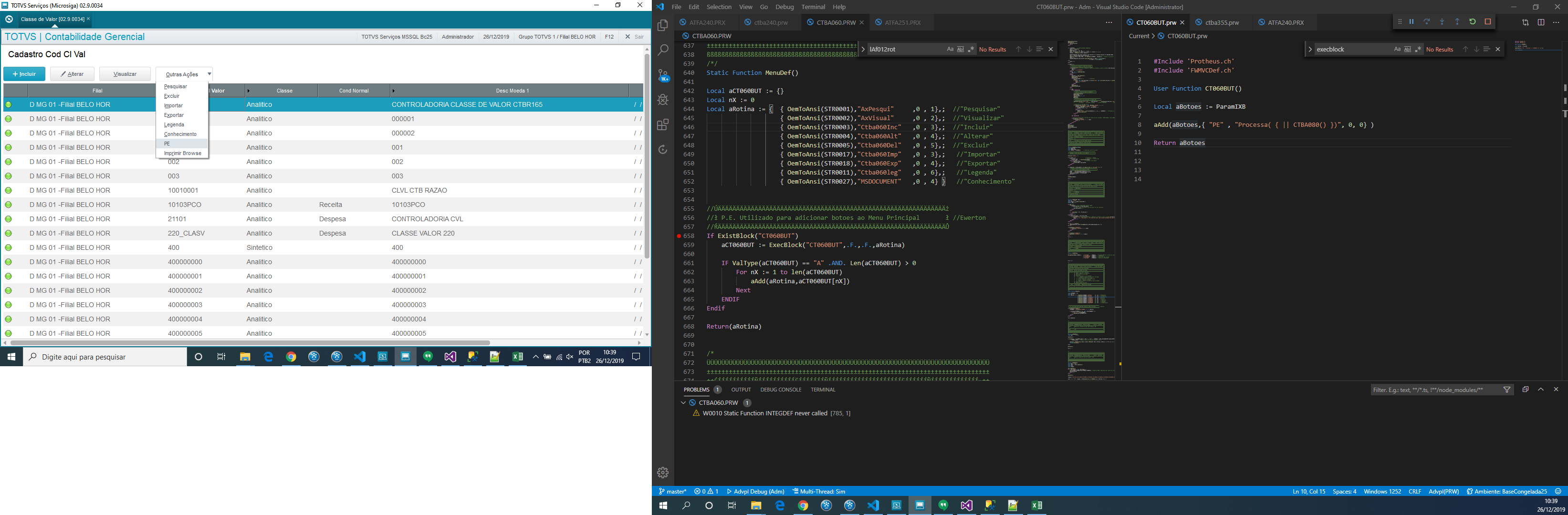Image resolution: width=1568 pixels, height=515 pixels.
Task: Toggle regex option in lAf012rot find box
Action: pos(971,49)
